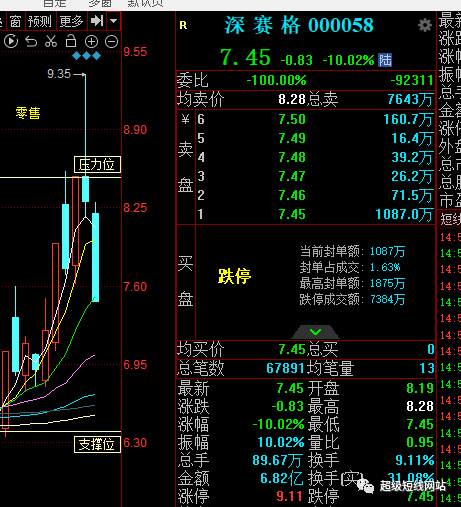Click sell-one volume 1087.0万
This screenshot has width=461, height=507.
tap(404, 214)
